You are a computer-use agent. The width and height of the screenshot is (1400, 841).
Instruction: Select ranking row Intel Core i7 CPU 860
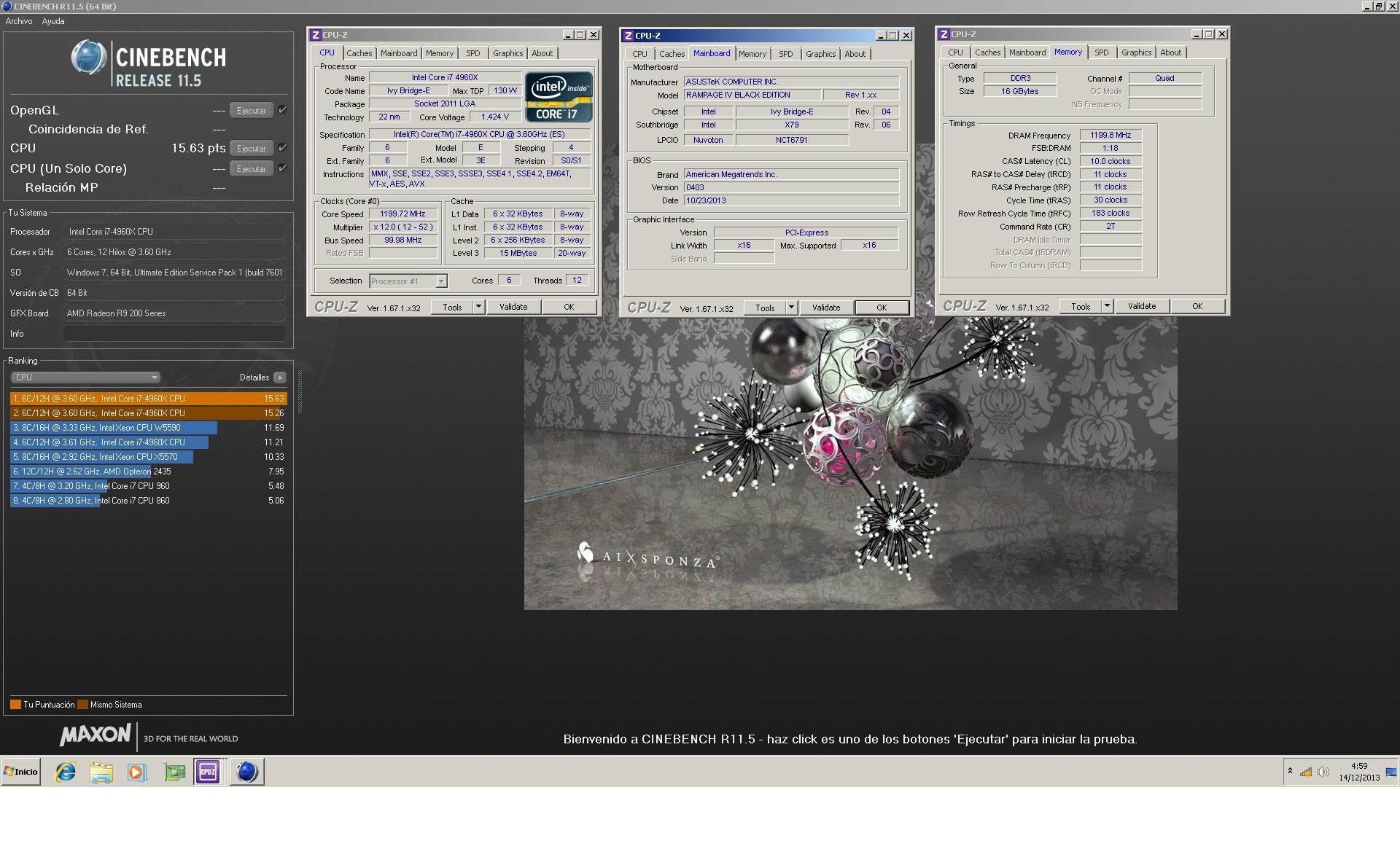(149, 501)
